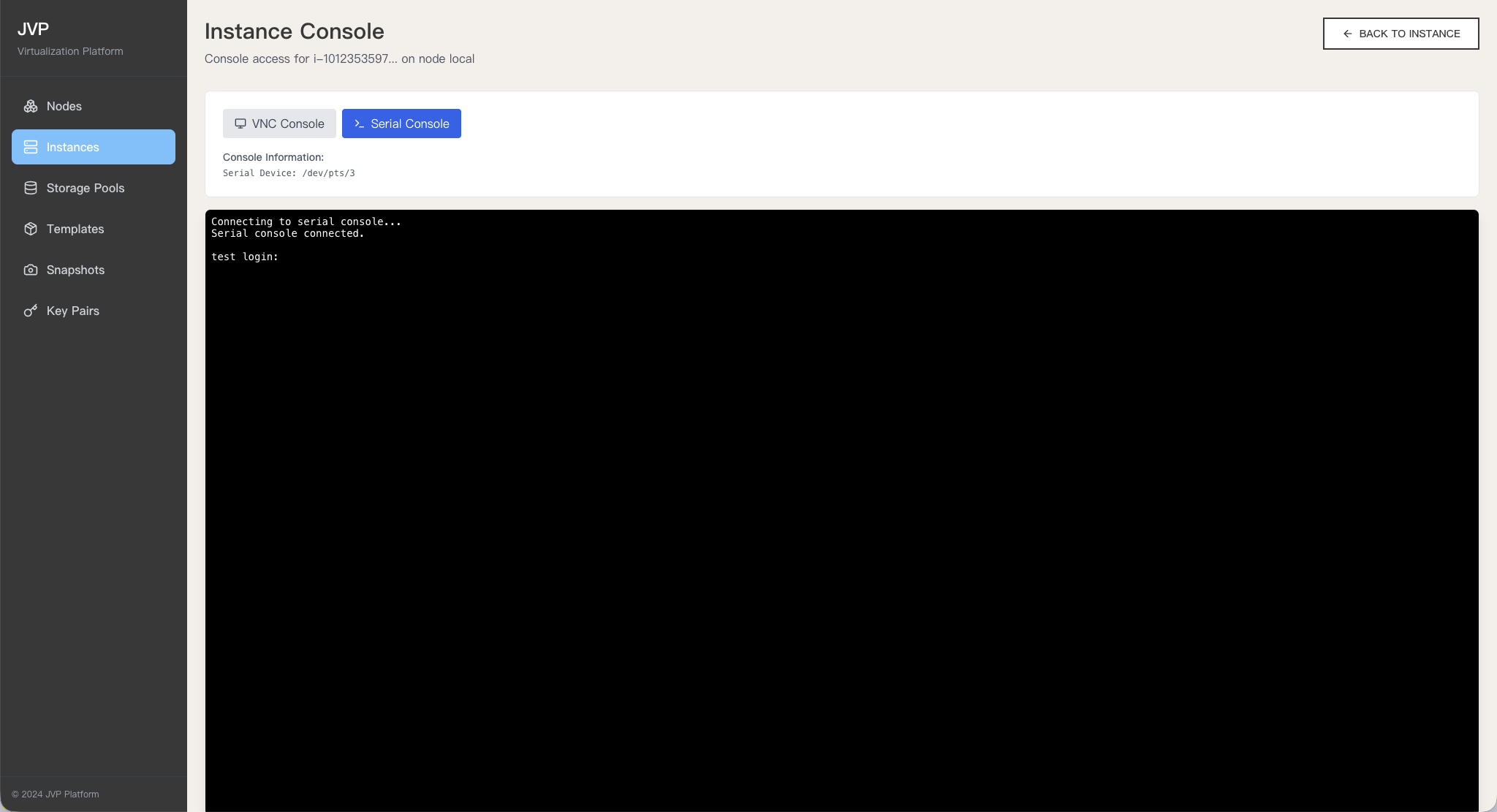
Task: Select the Instances sidebar entry
Action: click(73, 147)
